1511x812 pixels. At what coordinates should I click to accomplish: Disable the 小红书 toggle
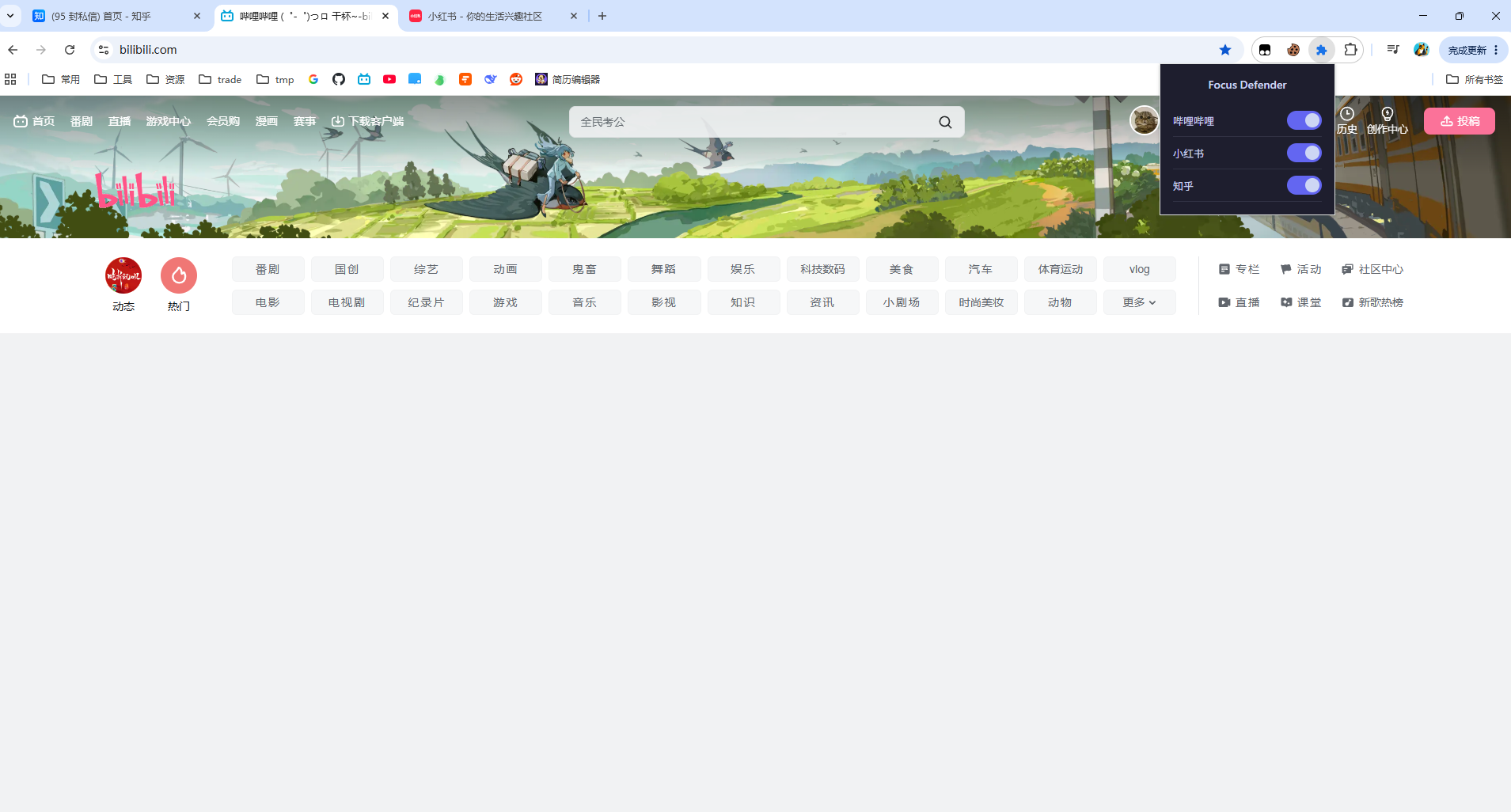[1304, 153]
